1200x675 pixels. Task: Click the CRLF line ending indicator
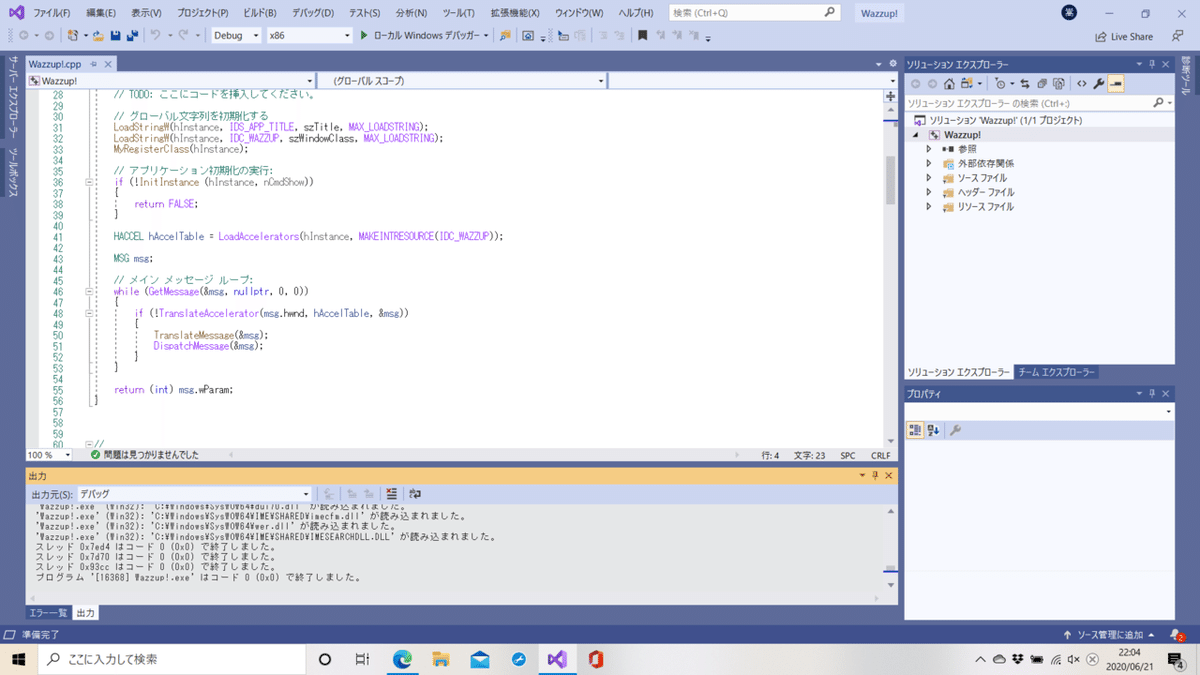click(880, 455)
